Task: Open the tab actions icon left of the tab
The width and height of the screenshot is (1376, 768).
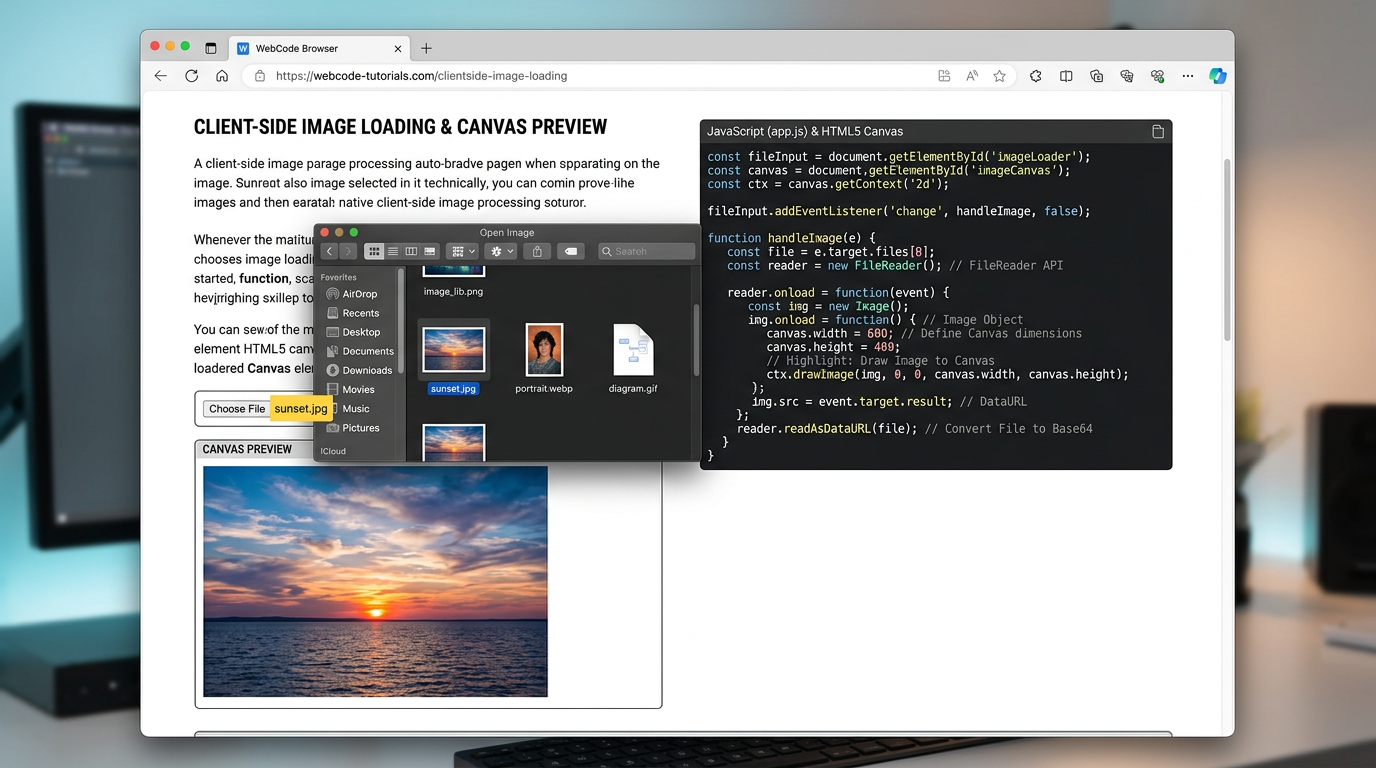Action: click(211, 48)
